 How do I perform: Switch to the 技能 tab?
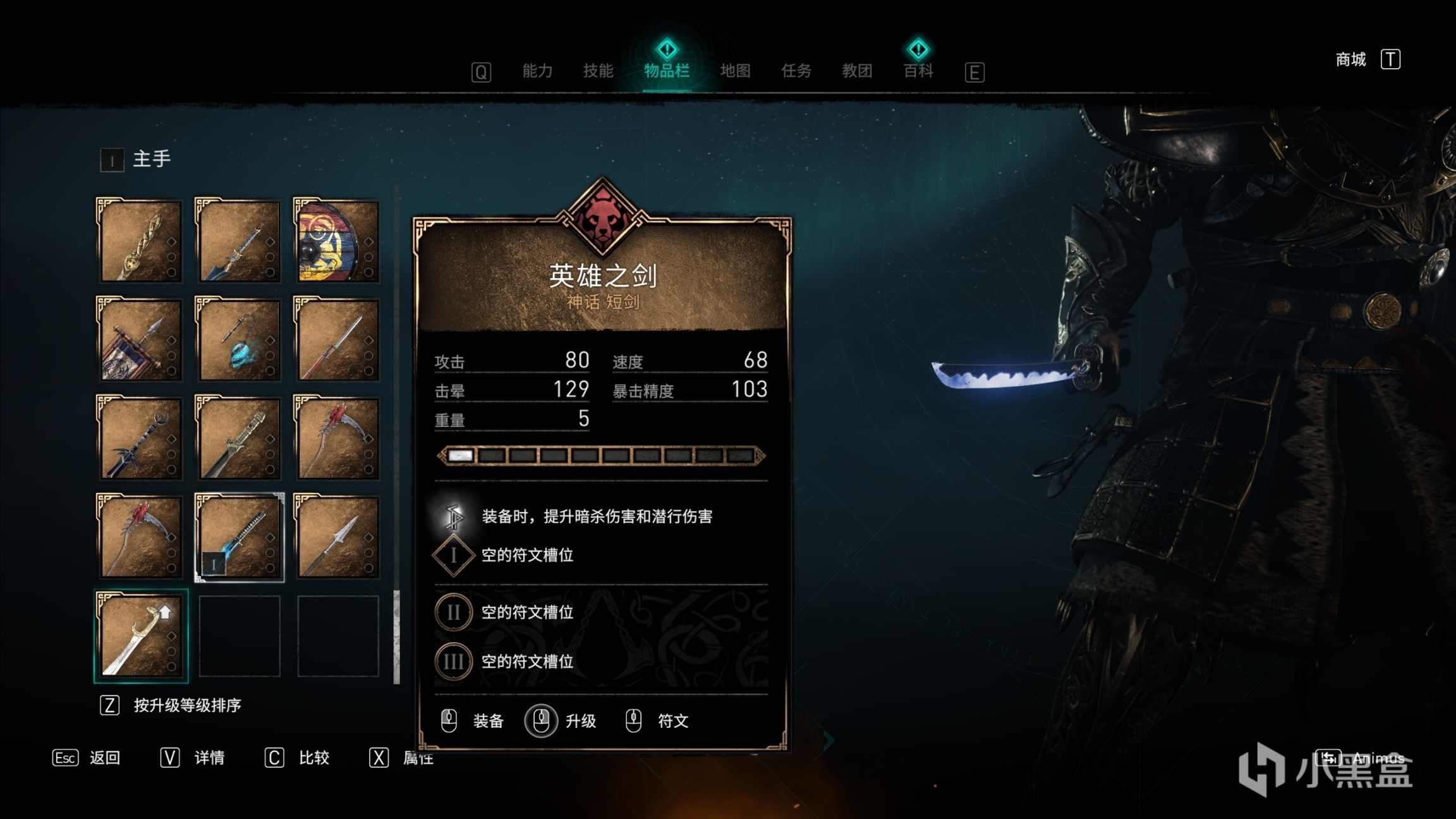pos(598,70)
